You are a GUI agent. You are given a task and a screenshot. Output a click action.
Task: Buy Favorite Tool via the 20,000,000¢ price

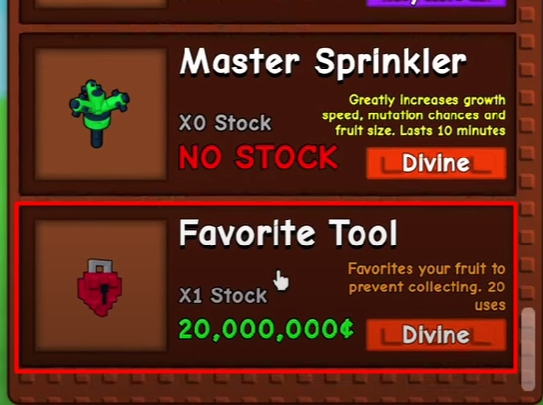(266, 330)
